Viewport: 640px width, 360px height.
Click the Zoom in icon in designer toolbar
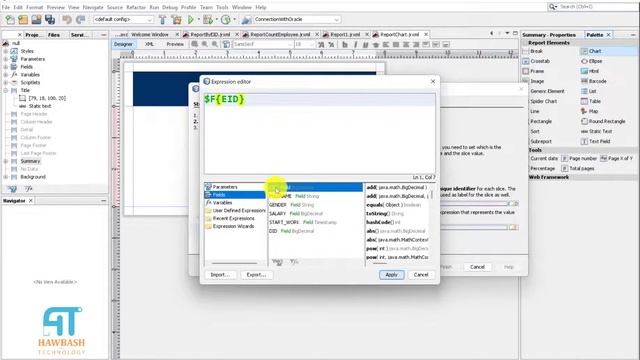204,44
